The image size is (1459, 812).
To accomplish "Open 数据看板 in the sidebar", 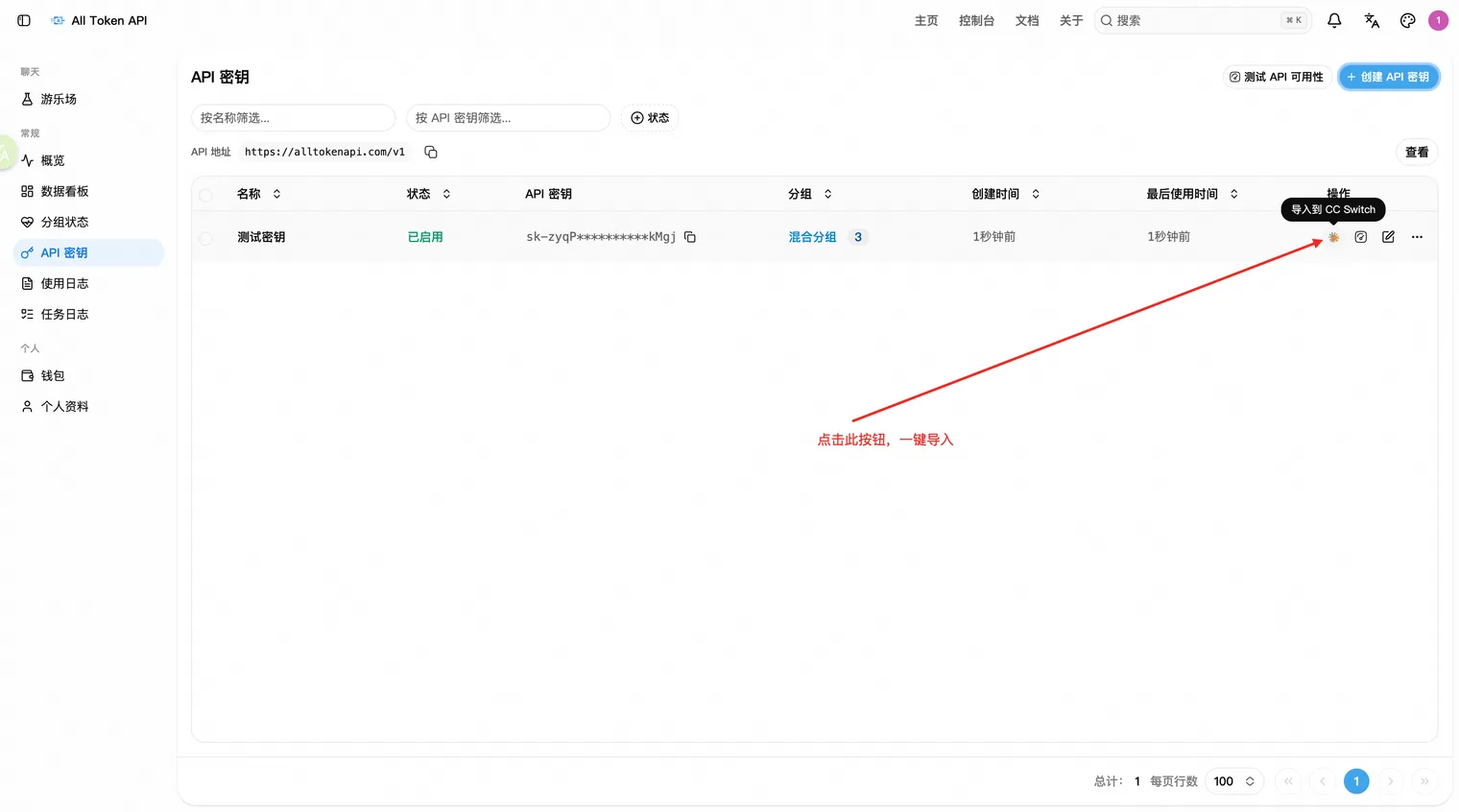I will click(89, 191).
